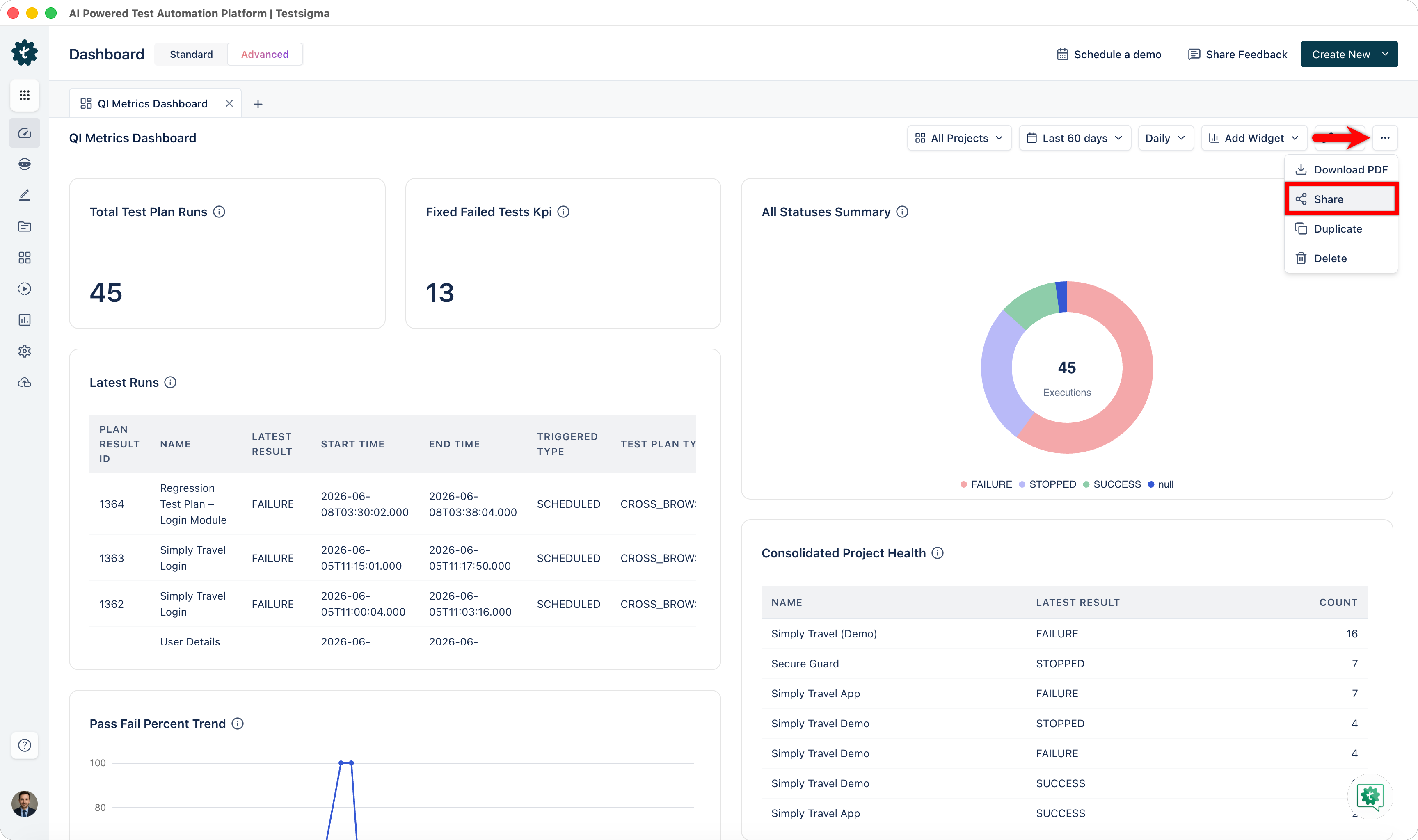Expand the Add Widget dropdown

pyautogui.click(x=1254, y=138)
